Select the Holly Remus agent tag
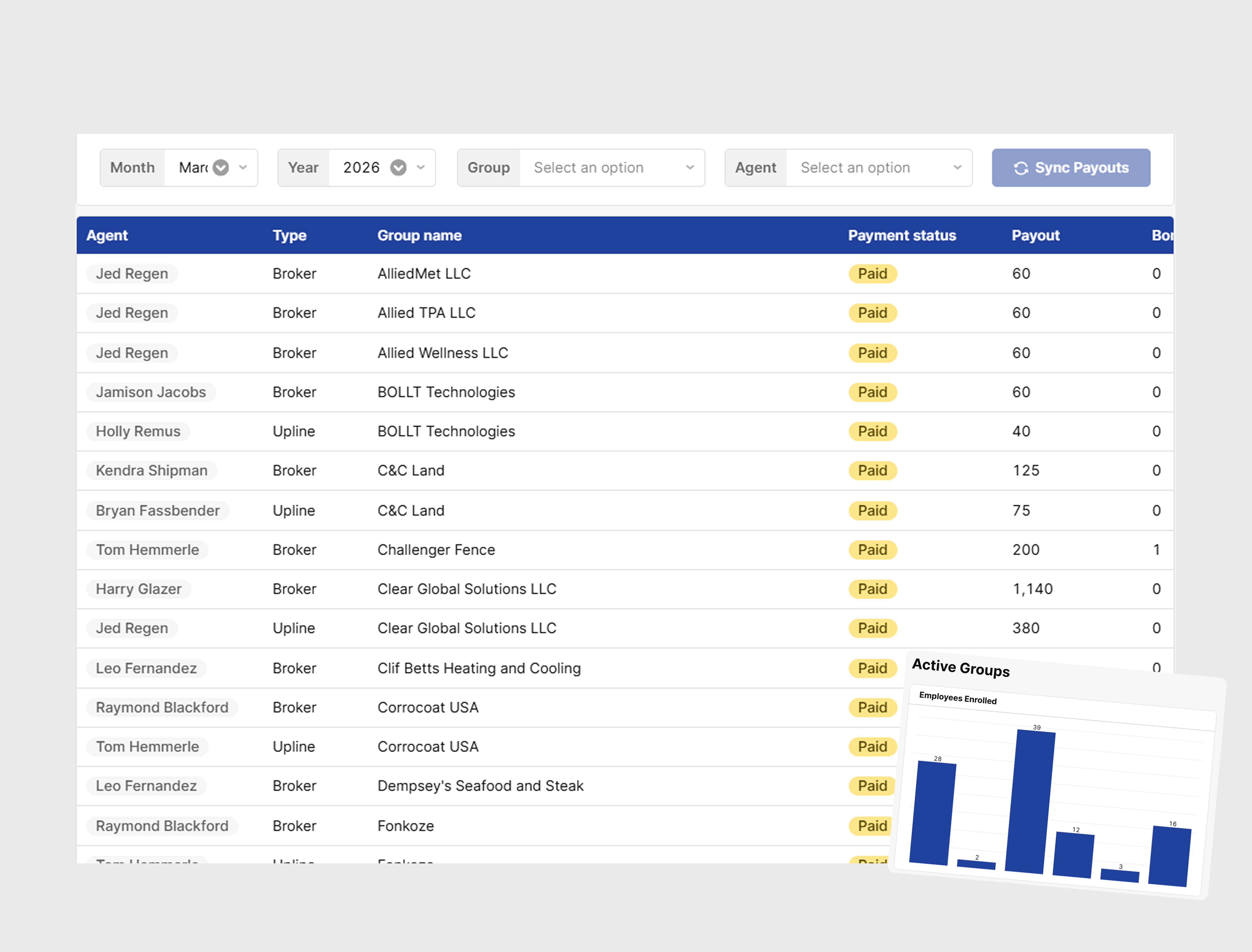Screen dimensions: 1252x952 click(138, 431)
